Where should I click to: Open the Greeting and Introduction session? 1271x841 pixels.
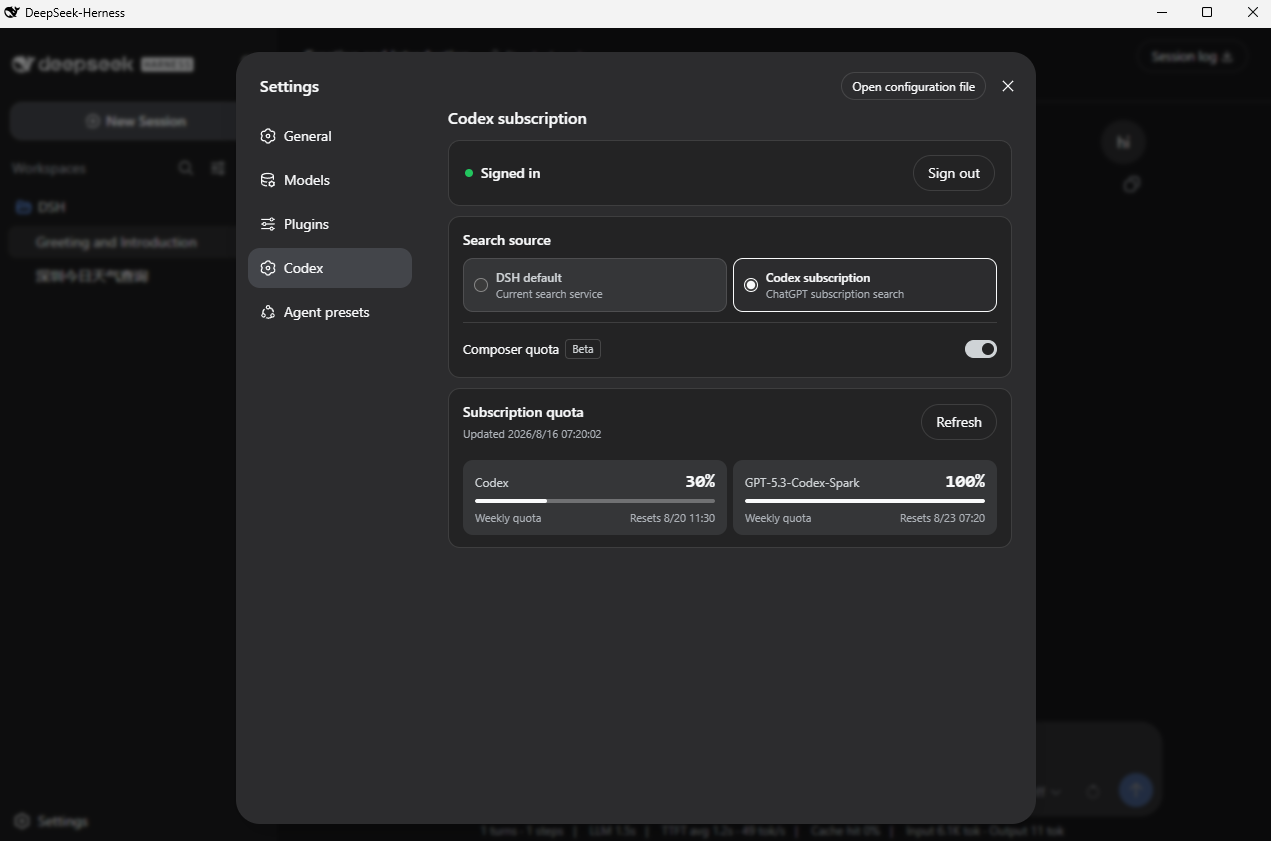120,242
